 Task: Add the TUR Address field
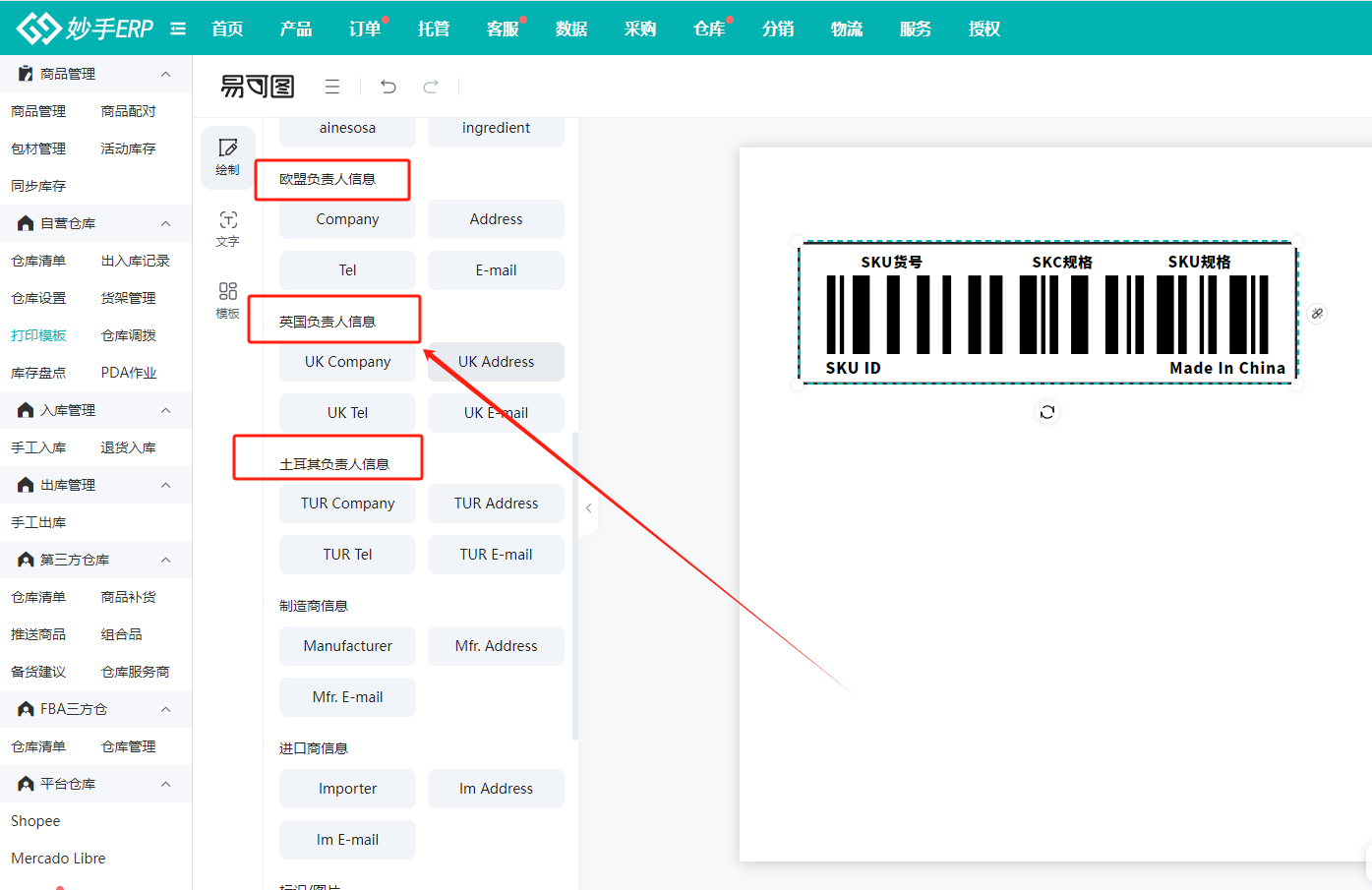tap(496, 504)
